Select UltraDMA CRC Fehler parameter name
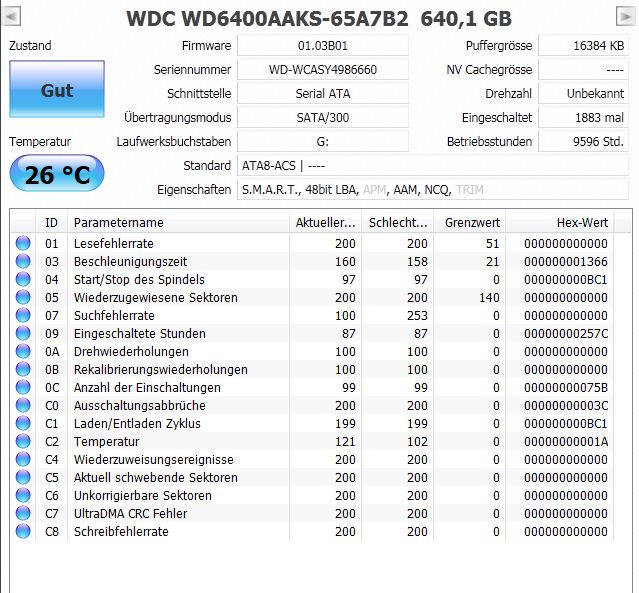 (x=130, y=513)
